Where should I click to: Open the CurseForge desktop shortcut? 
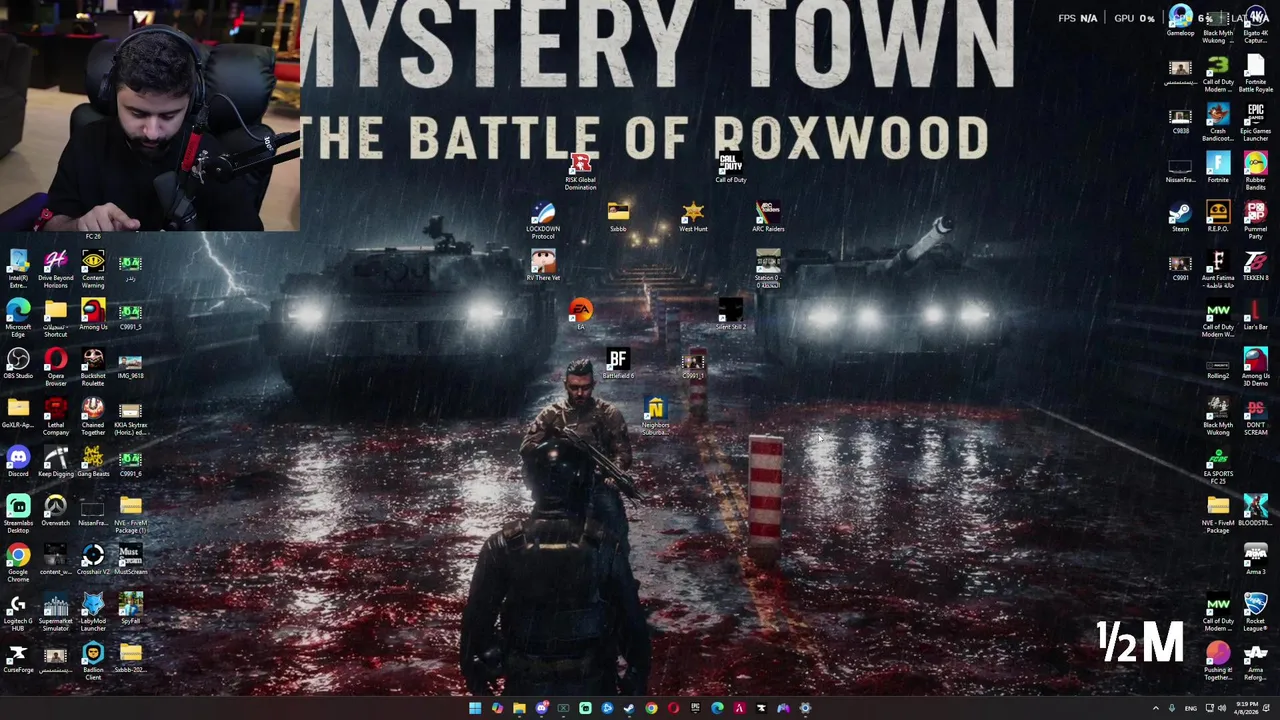click(18, 659)
